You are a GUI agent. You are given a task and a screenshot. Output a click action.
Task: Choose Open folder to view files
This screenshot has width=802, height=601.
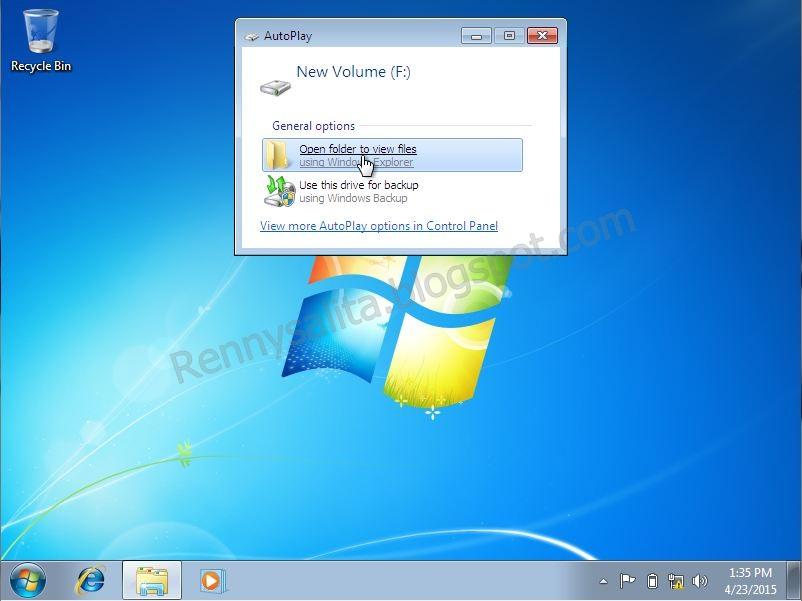(x=392, y=155)
